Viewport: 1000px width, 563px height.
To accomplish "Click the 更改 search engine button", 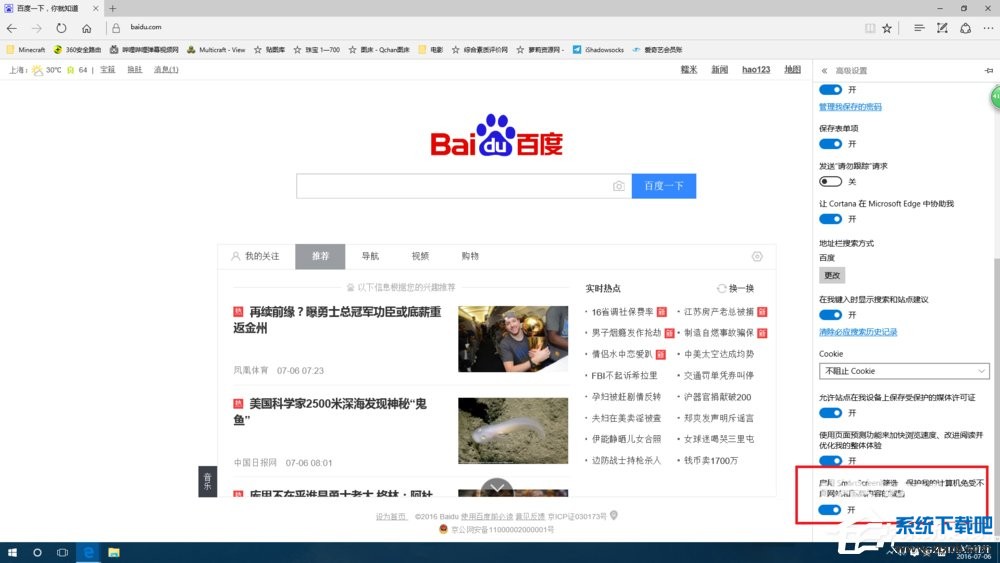I will [832, 274].
